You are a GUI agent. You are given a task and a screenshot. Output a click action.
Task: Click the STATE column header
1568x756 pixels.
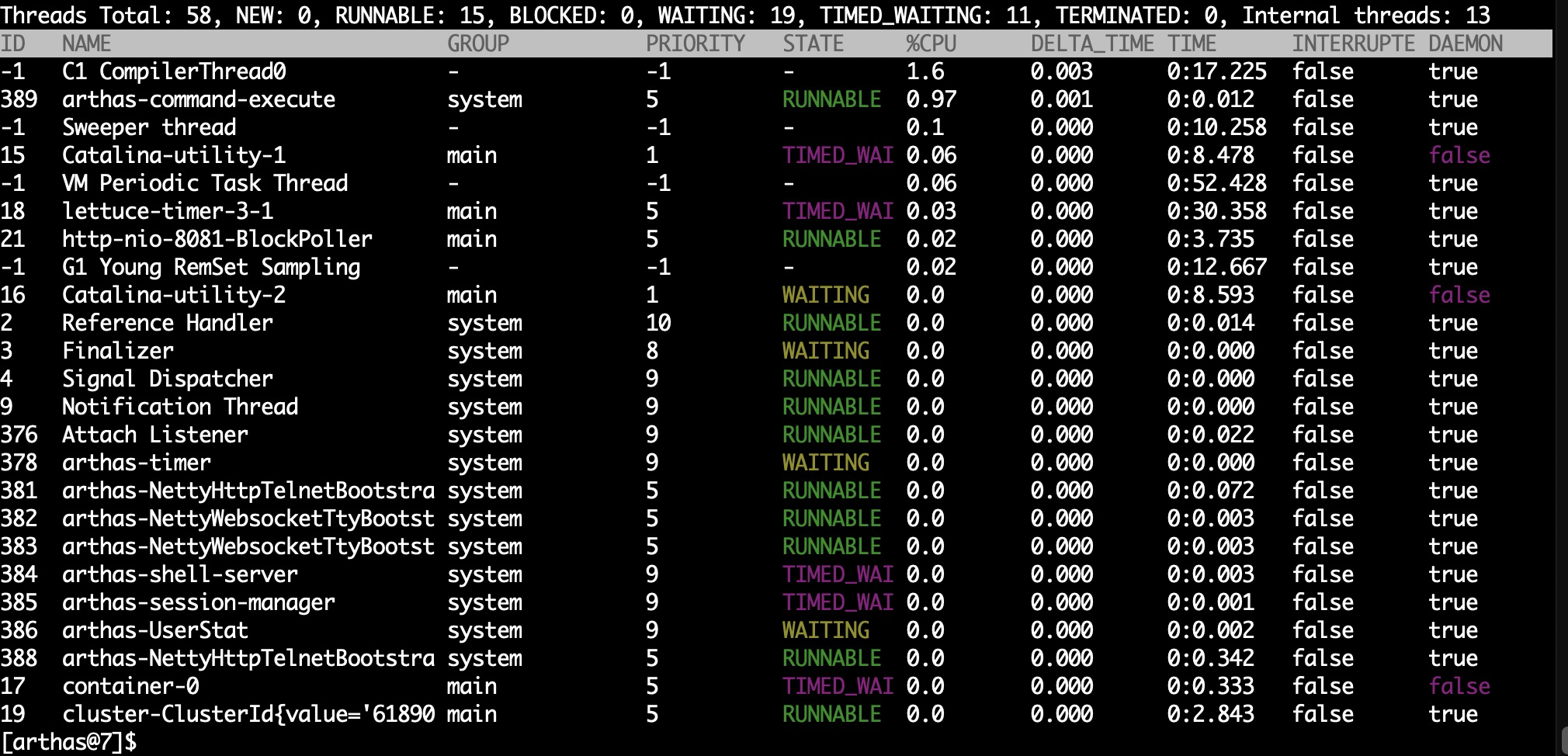coord(813,43)
